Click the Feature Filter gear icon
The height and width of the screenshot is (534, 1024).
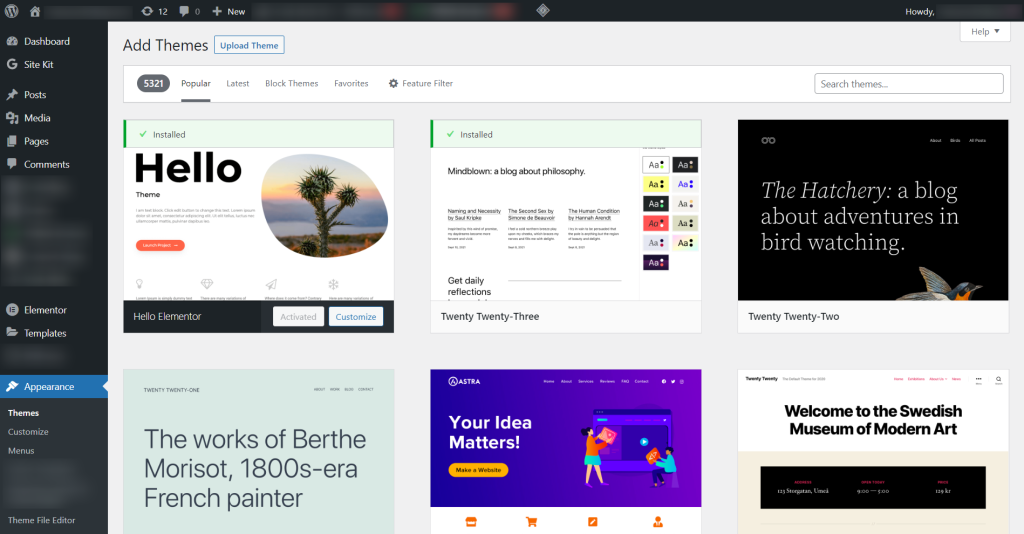pyautogui.click(x=393, y=84)
